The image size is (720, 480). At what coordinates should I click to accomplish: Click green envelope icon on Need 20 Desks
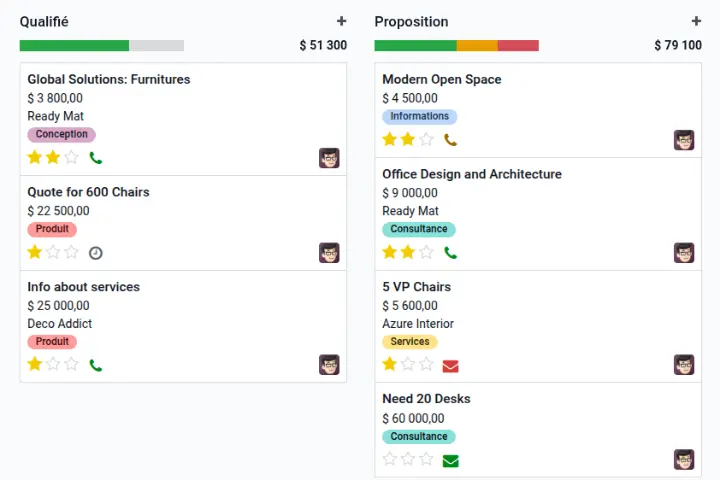tap(451, 461)
